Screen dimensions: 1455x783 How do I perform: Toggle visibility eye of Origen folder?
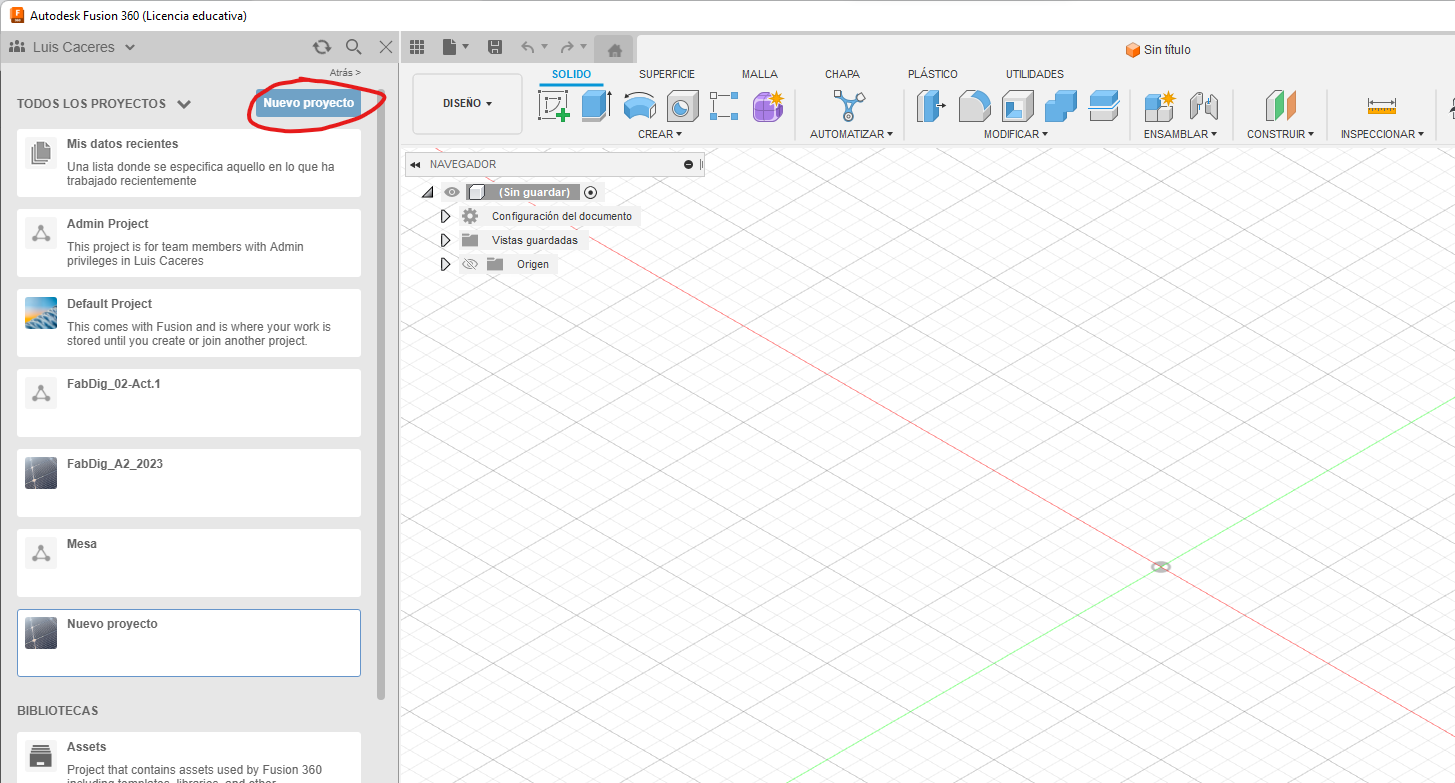pos(470,264)
